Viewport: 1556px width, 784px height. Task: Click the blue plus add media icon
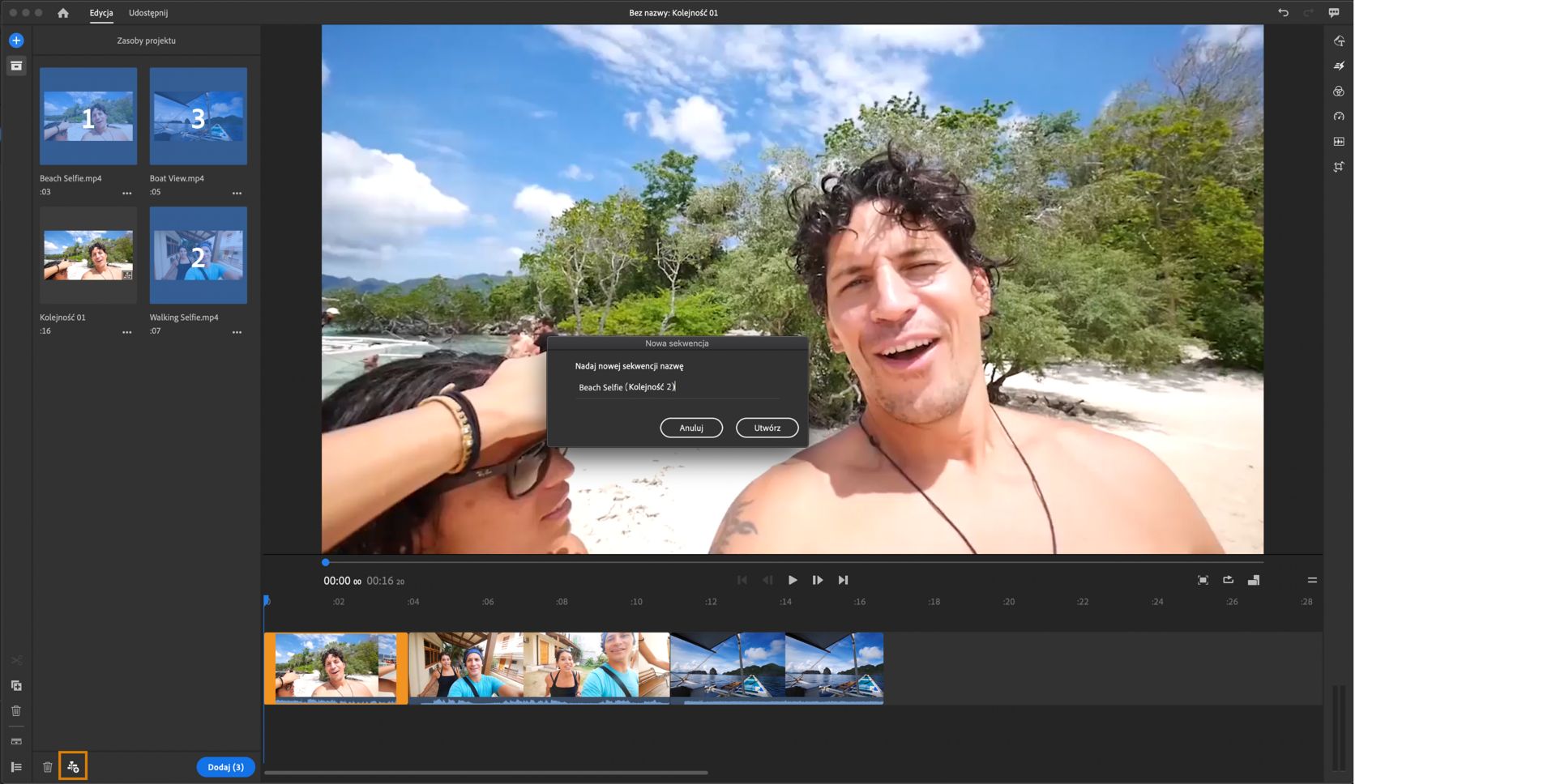pos(16,40)
